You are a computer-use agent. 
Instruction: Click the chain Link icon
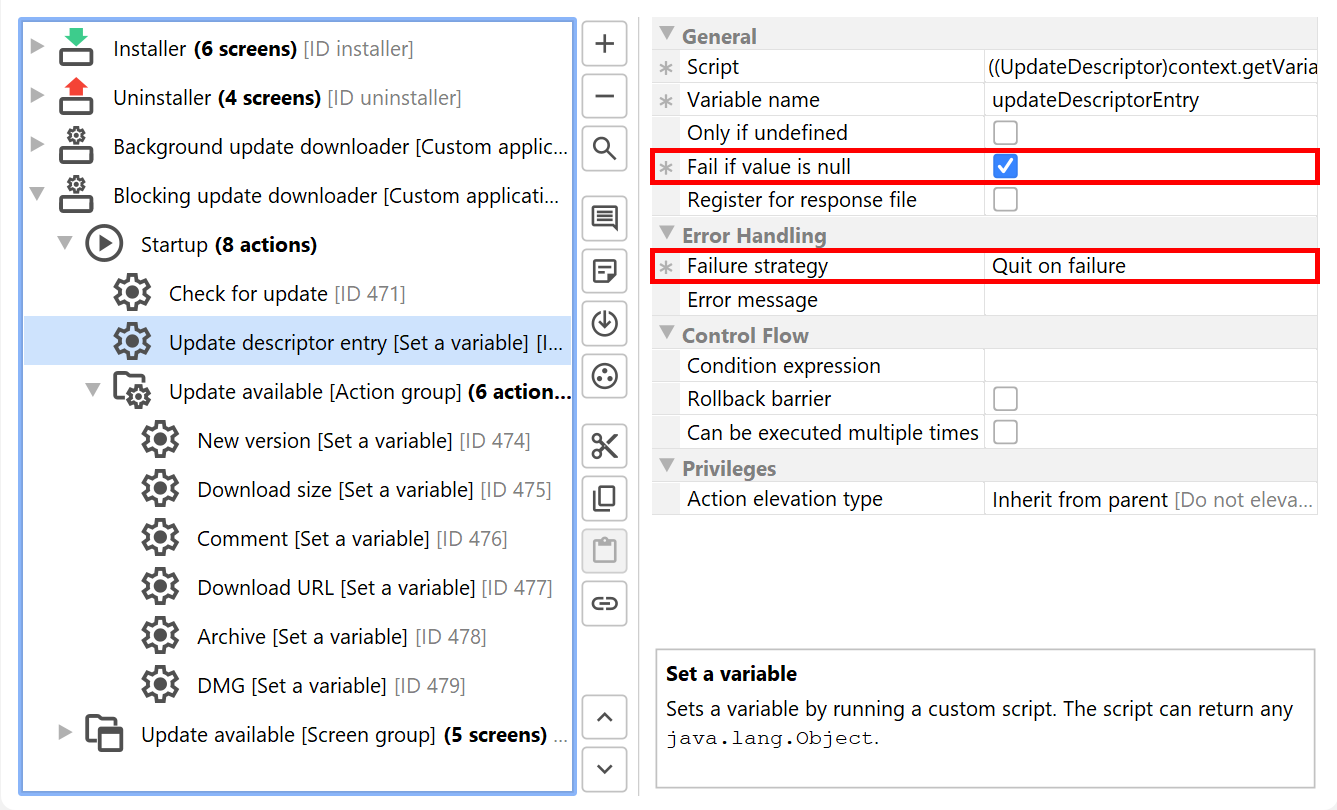pyautogui.click(x=604, y=603)
